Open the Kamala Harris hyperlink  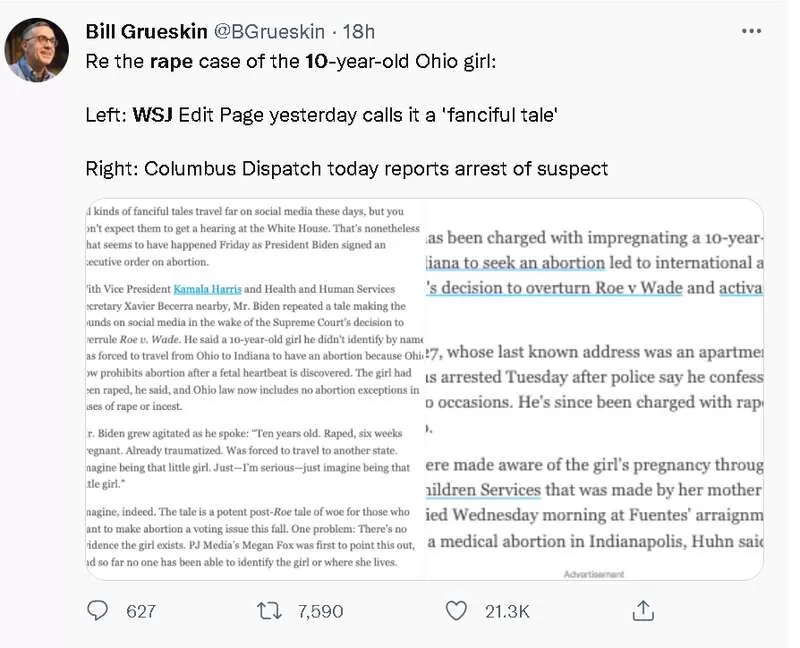[207, 289]
